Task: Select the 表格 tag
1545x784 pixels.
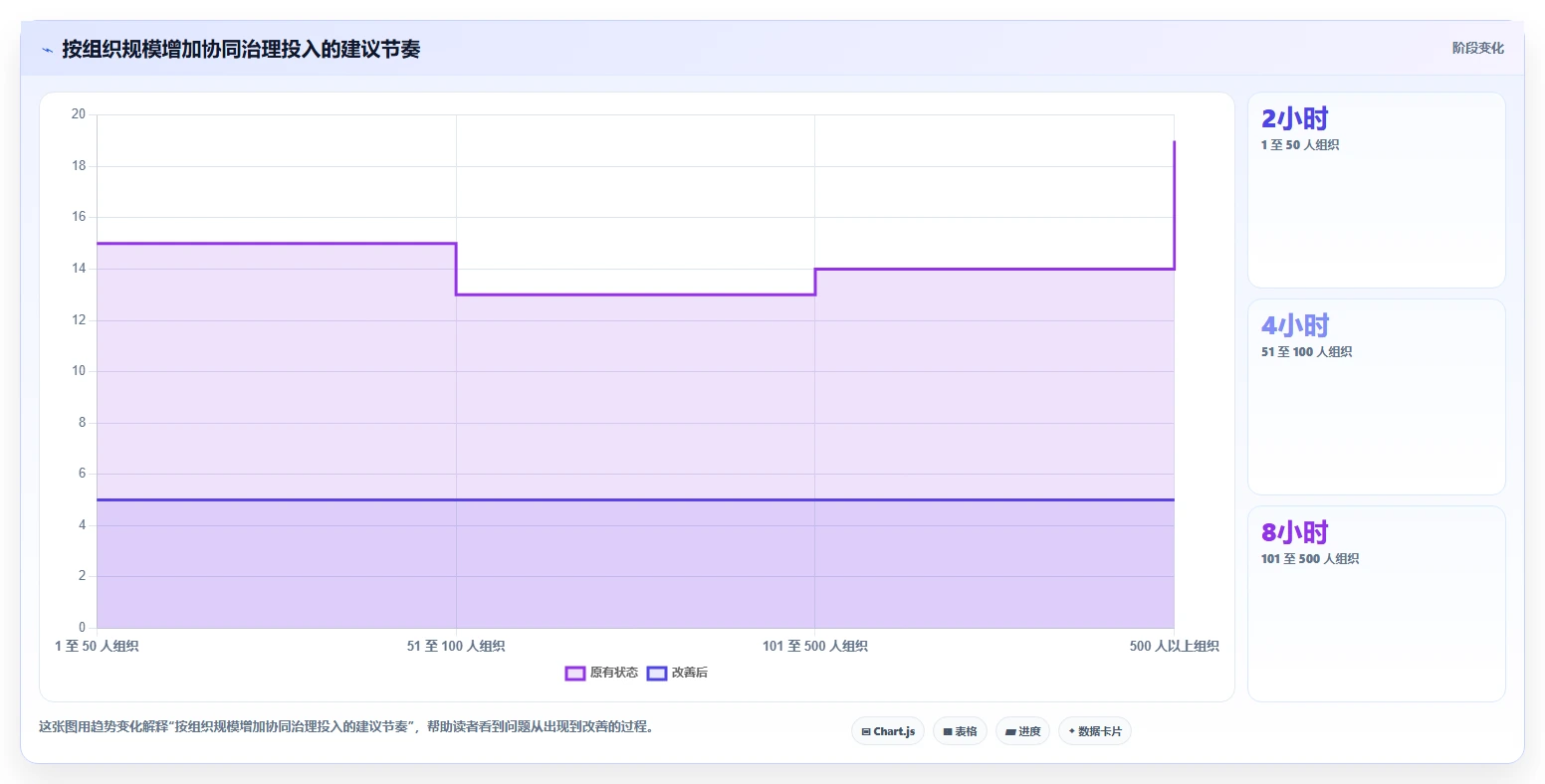Action: pyautogui.click(x=960, y=731)
